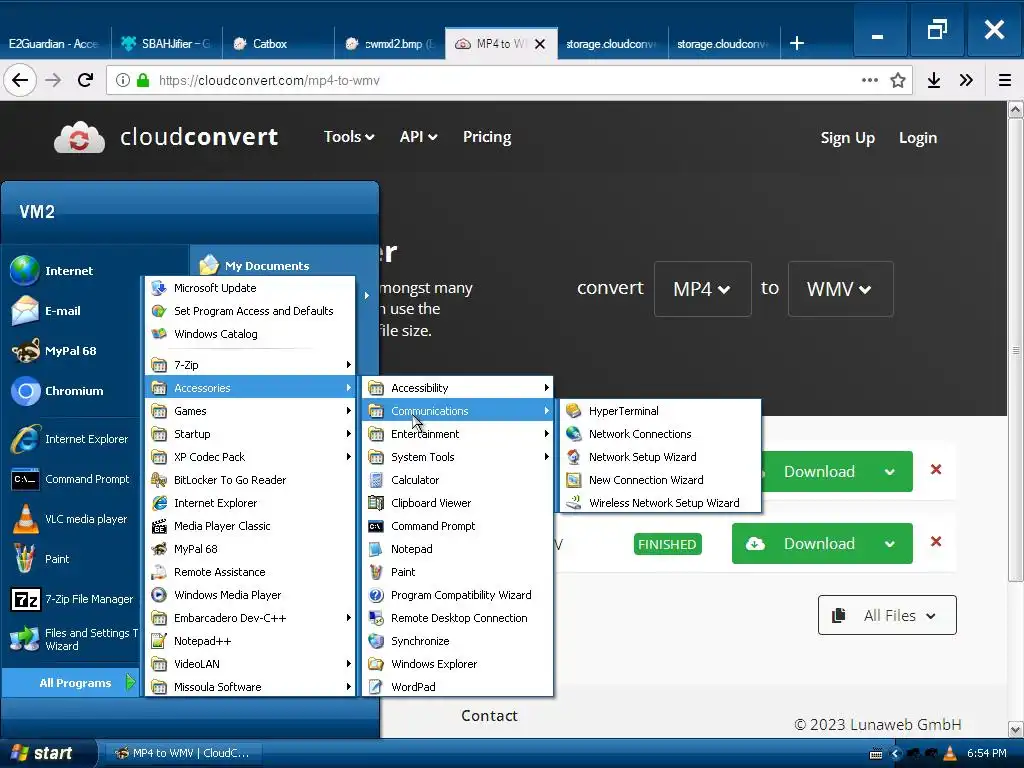Open Set Program Access and Defaults

tap(250, 310)
